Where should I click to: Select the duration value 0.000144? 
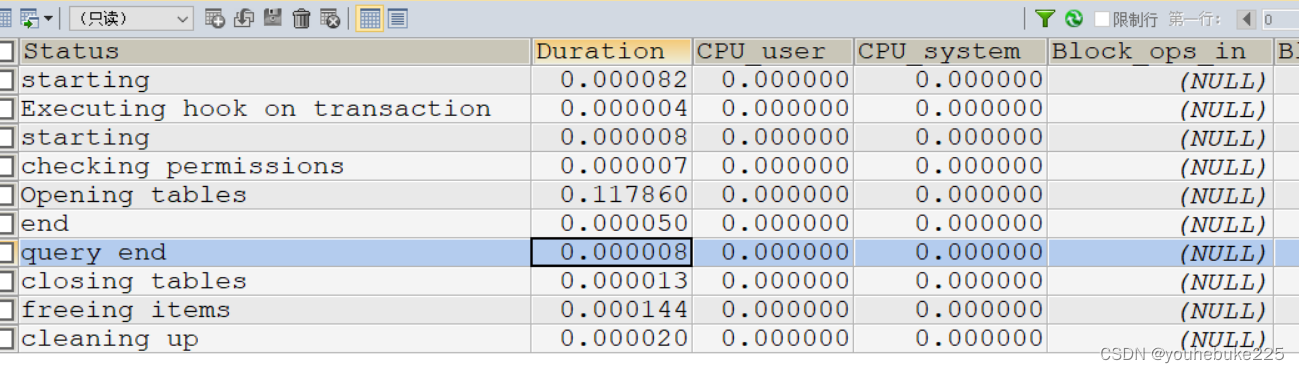pos(612,310)
